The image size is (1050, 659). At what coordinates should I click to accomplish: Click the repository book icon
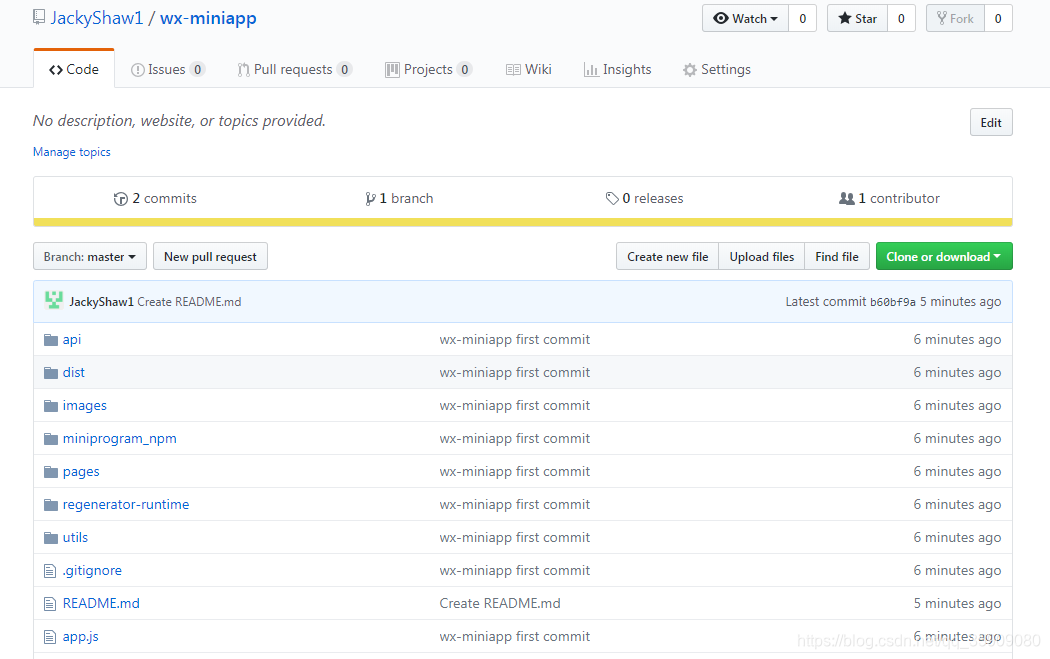click(x=39, y=17)
